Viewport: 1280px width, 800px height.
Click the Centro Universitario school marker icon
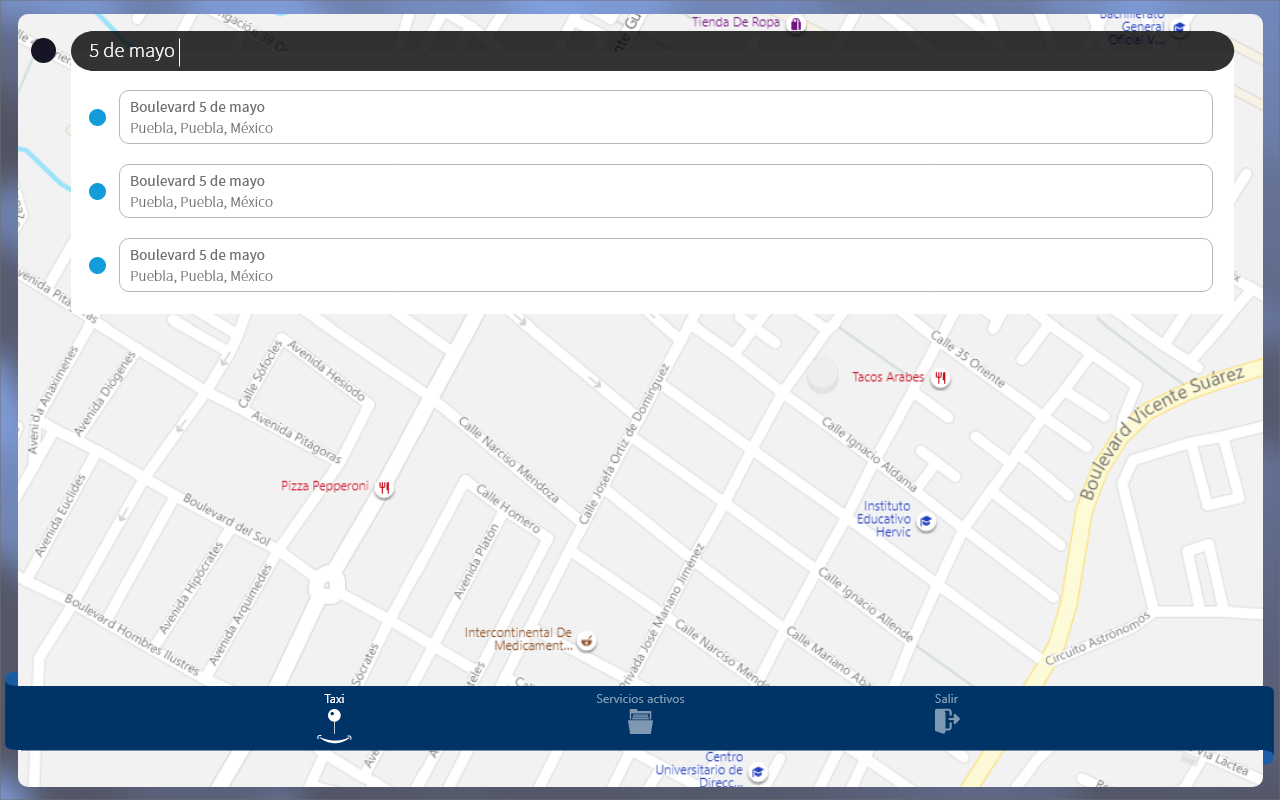pyautogui.click(x=759, y=771)
